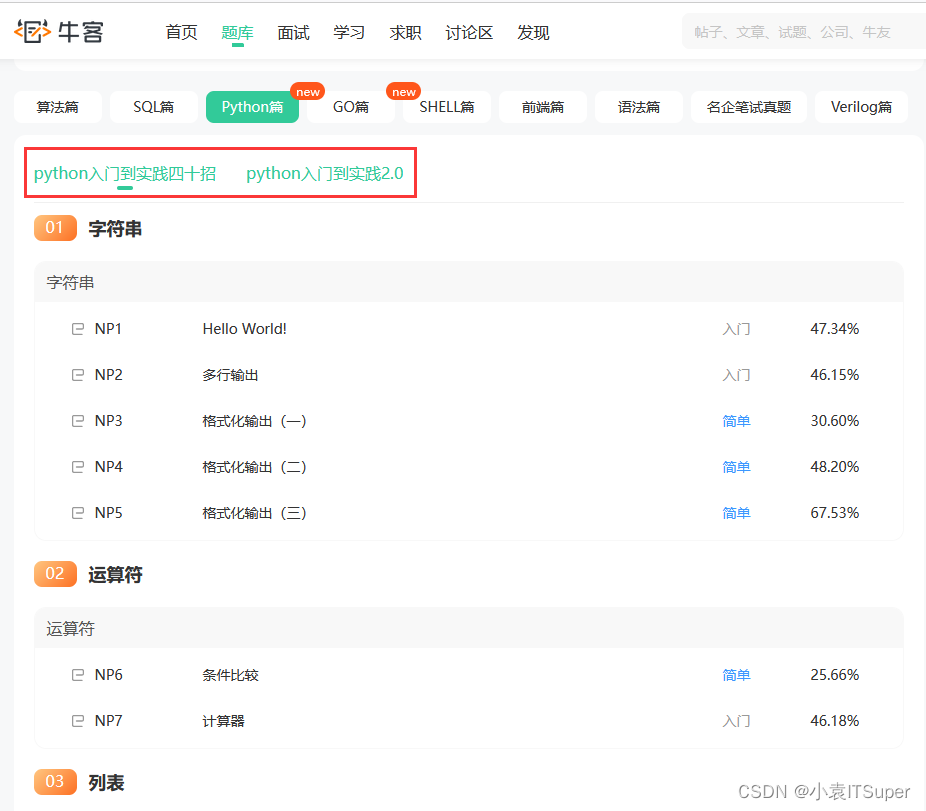Click the NP5 problem number
The height and width of the screenshot is (811, 926).
point(109,513)
